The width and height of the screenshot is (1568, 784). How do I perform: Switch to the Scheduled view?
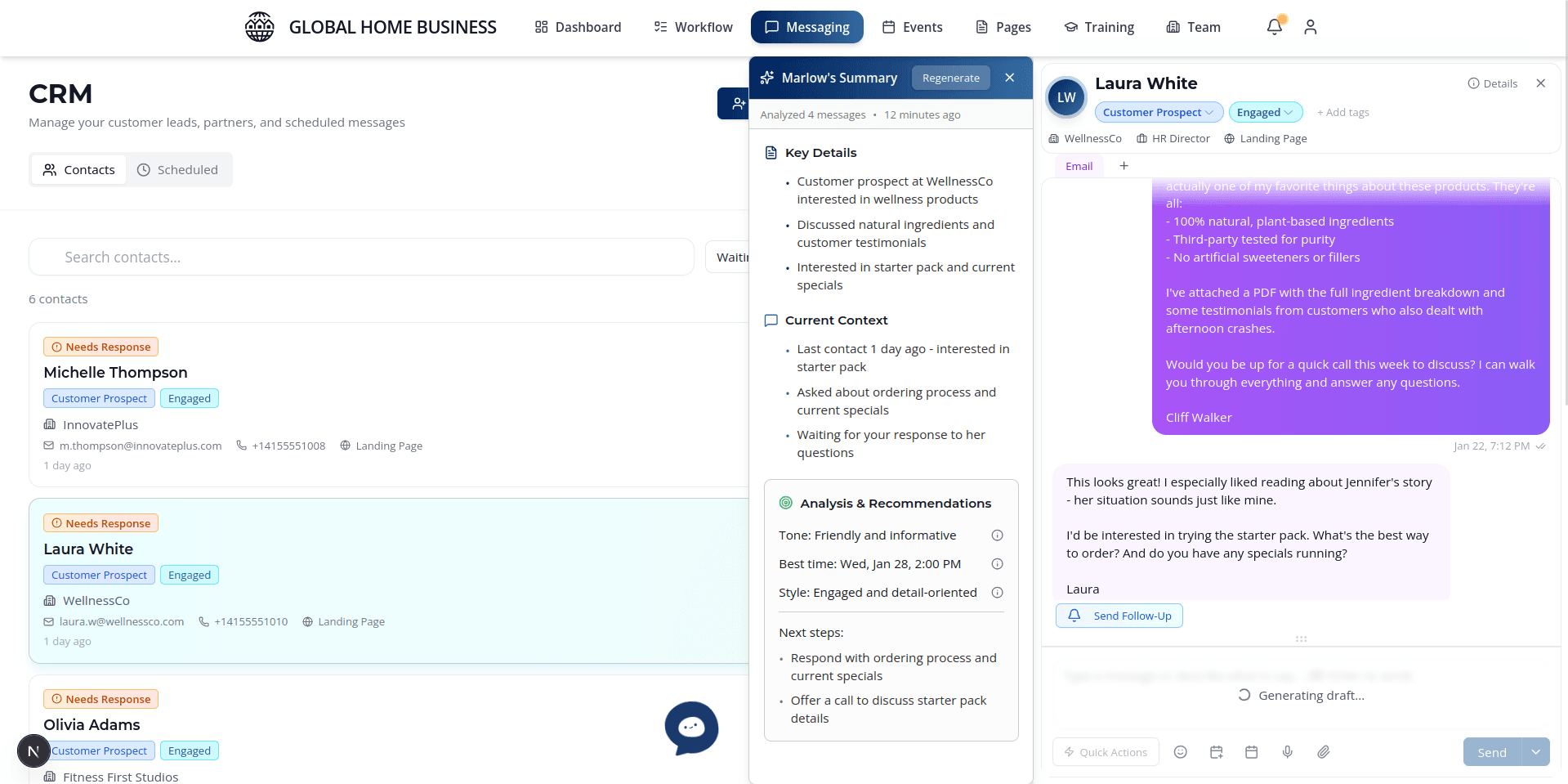pos(179,169)
